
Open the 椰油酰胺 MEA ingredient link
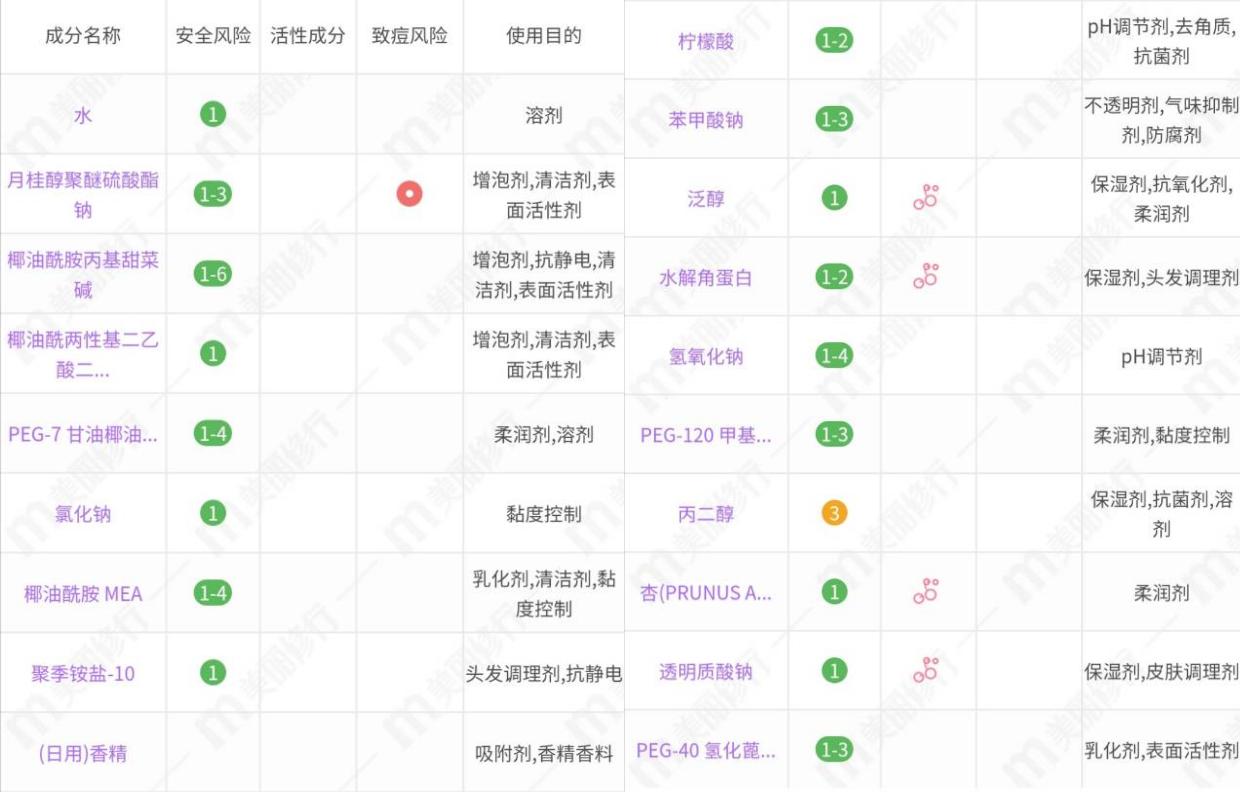(83, 593)
